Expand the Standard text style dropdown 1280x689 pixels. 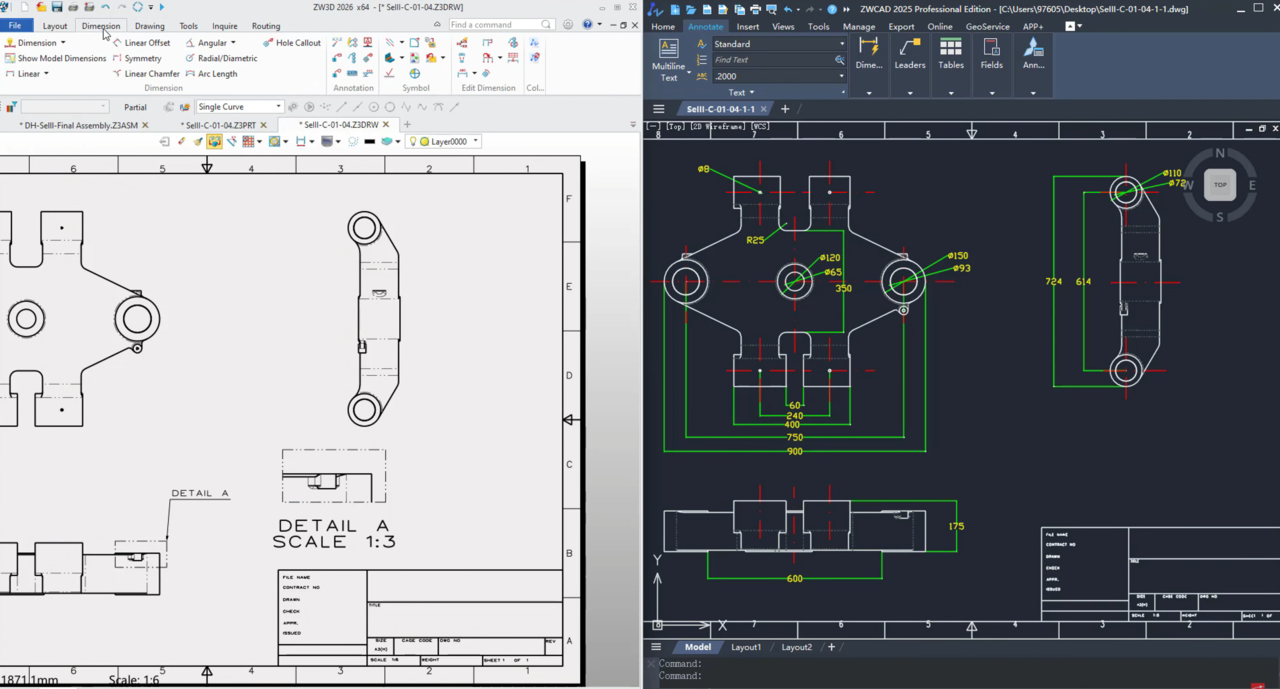tap(841, 44)
